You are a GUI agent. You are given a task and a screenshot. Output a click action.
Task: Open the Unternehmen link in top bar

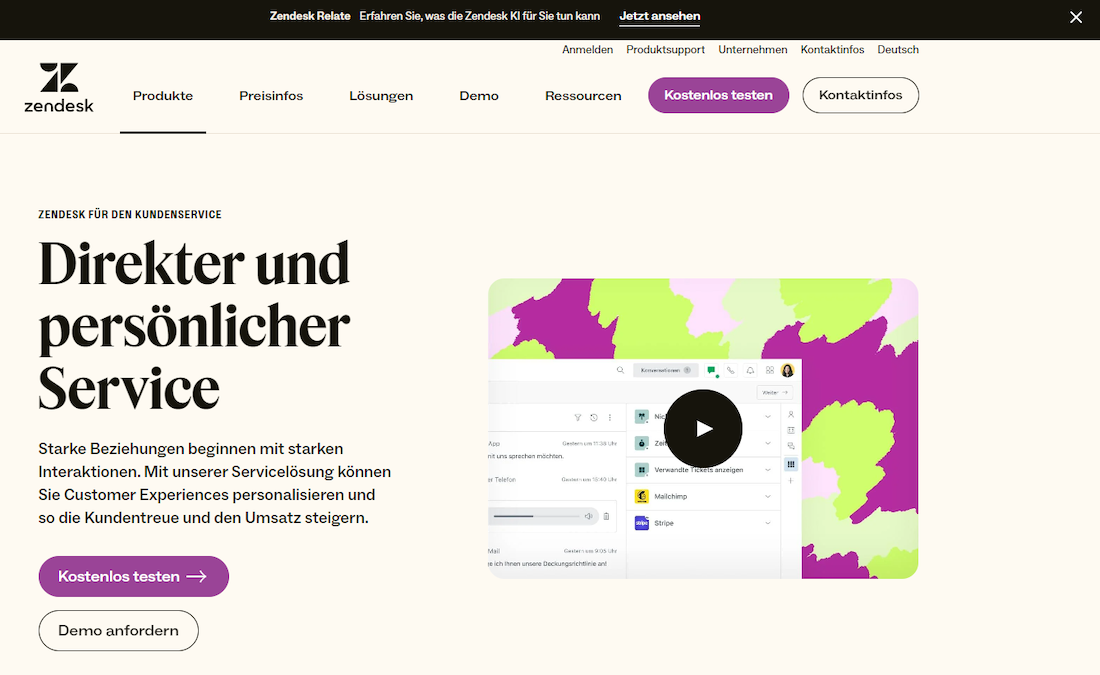tap(753, 50)
